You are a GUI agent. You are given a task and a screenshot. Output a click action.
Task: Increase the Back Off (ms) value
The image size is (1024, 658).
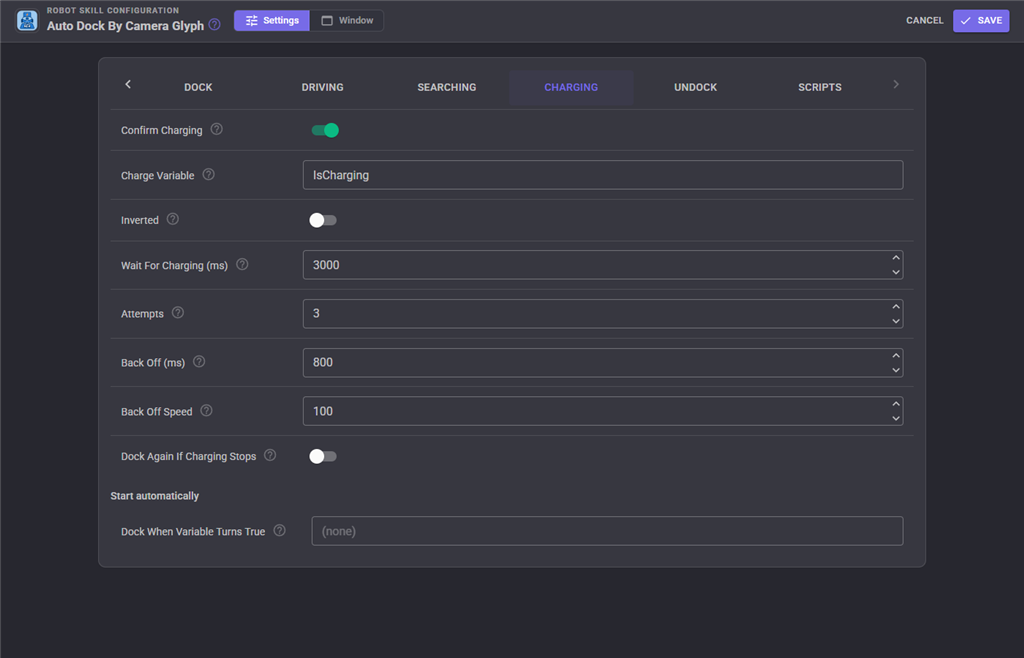(896, 356)
